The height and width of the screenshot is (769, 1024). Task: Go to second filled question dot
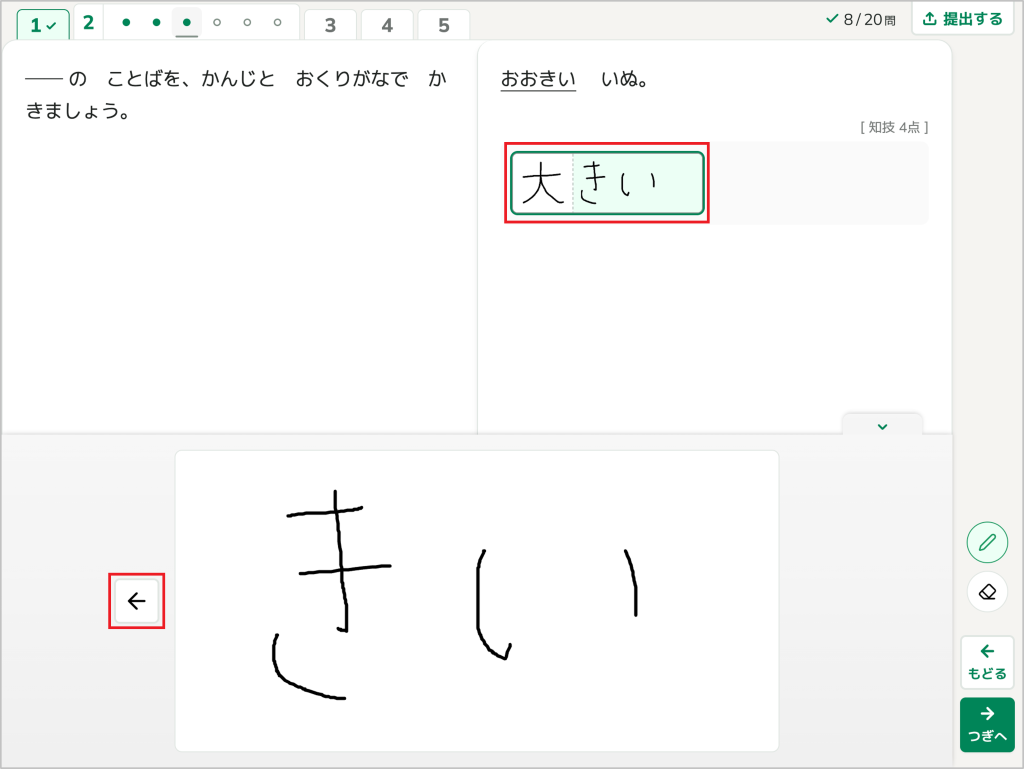(156, 22)
